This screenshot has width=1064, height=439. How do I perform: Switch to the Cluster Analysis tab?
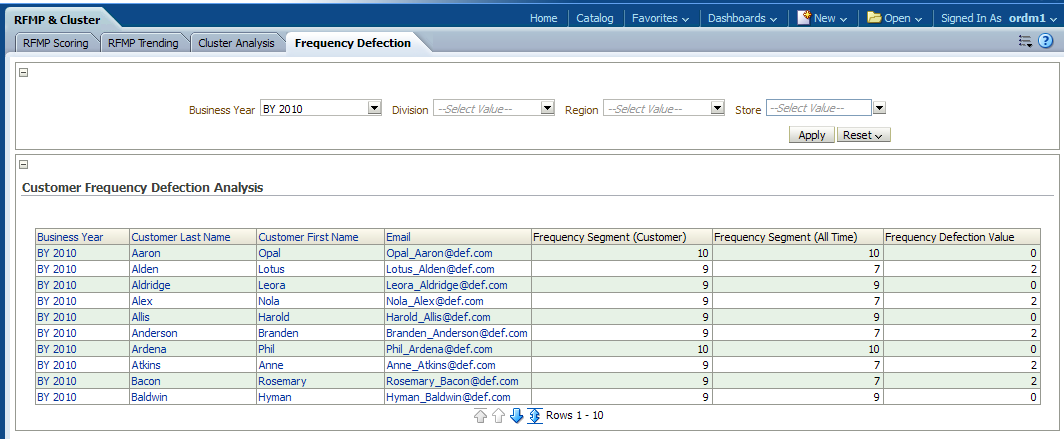pyautogui.click(x=236, y=43)
